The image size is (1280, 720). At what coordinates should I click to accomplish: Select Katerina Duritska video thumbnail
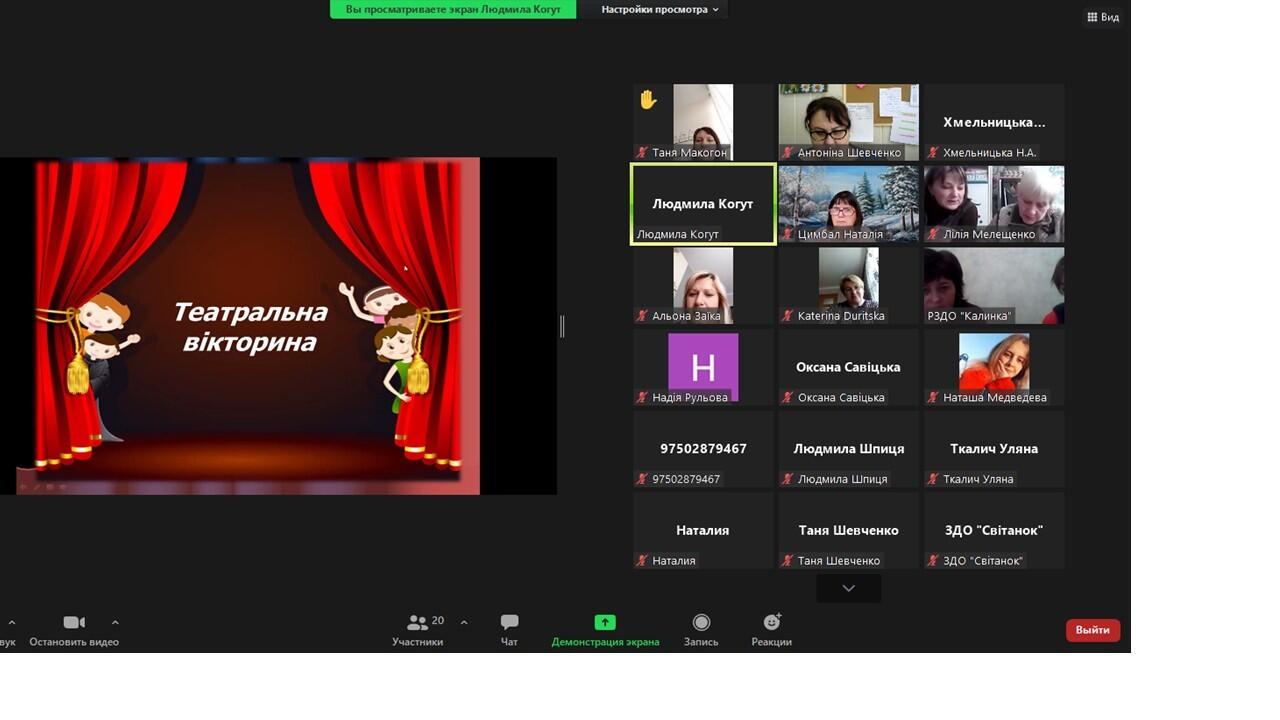[848, 286]
